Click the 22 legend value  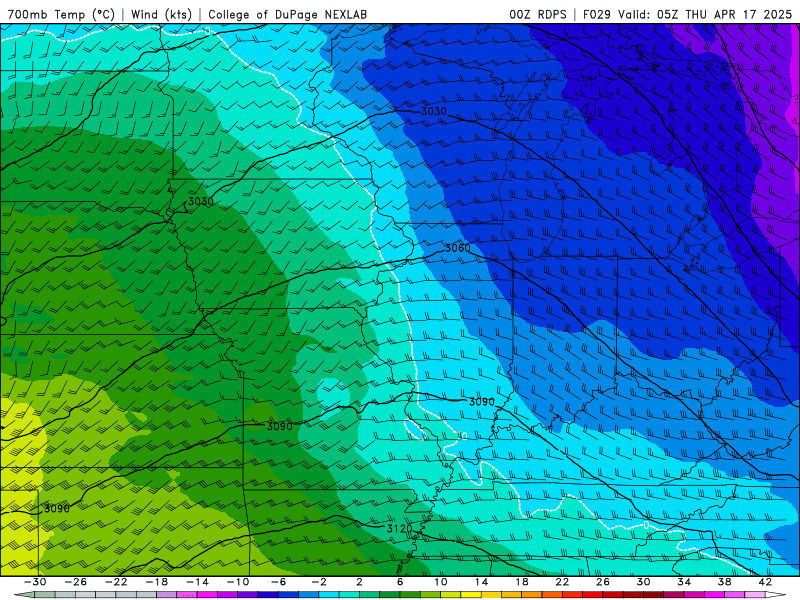point(562,582)
